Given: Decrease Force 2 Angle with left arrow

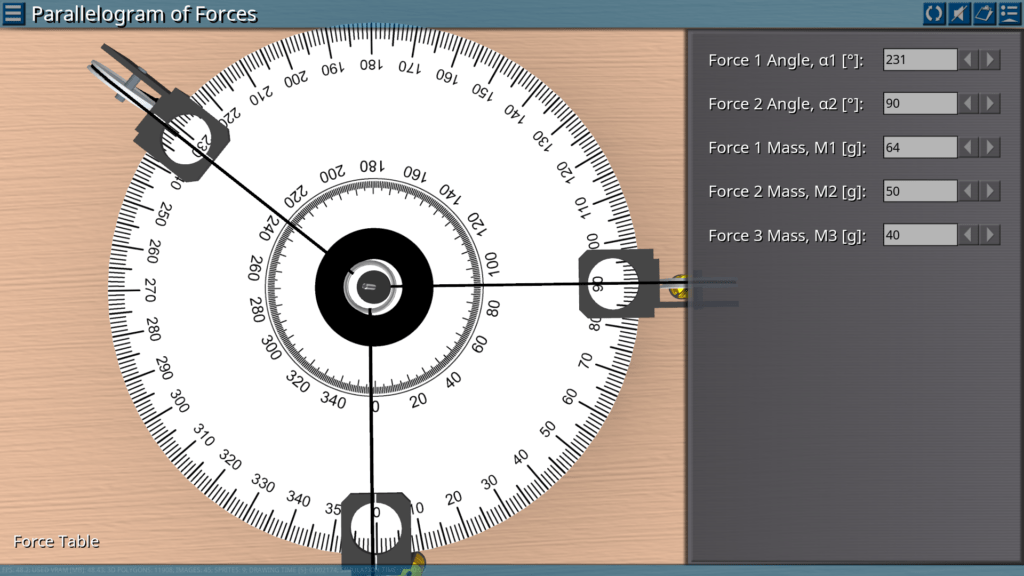Looking at the screenshot, I should coord(968,104).
